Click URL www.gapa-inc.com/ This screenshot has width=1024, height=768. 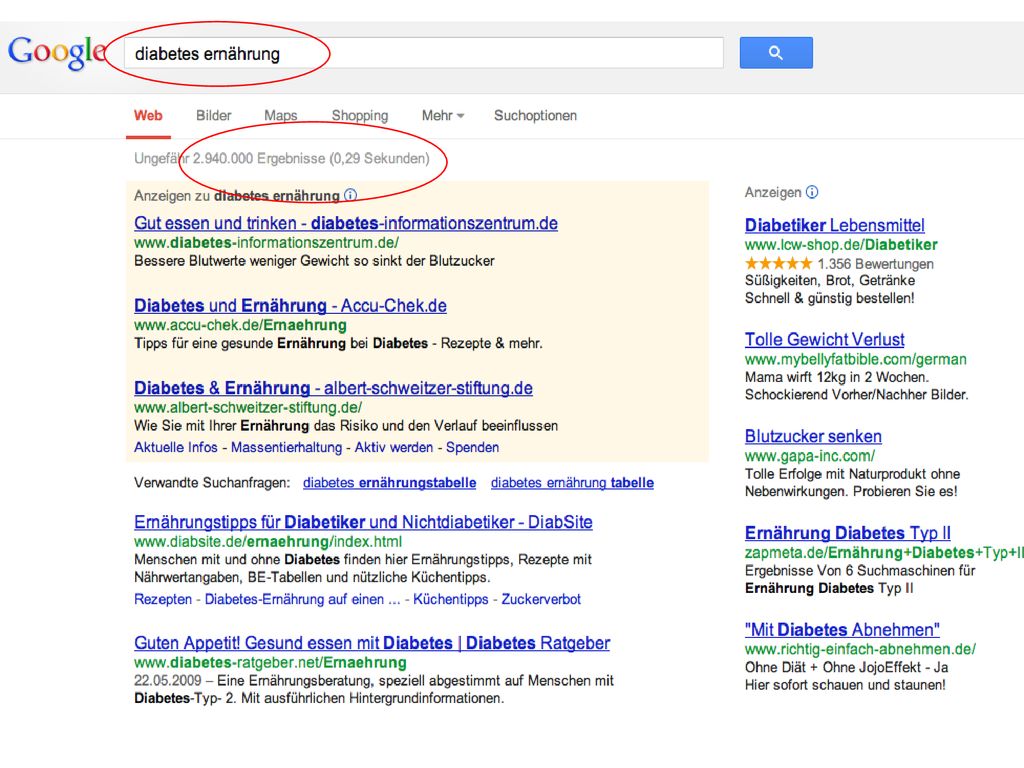point(810,456)
